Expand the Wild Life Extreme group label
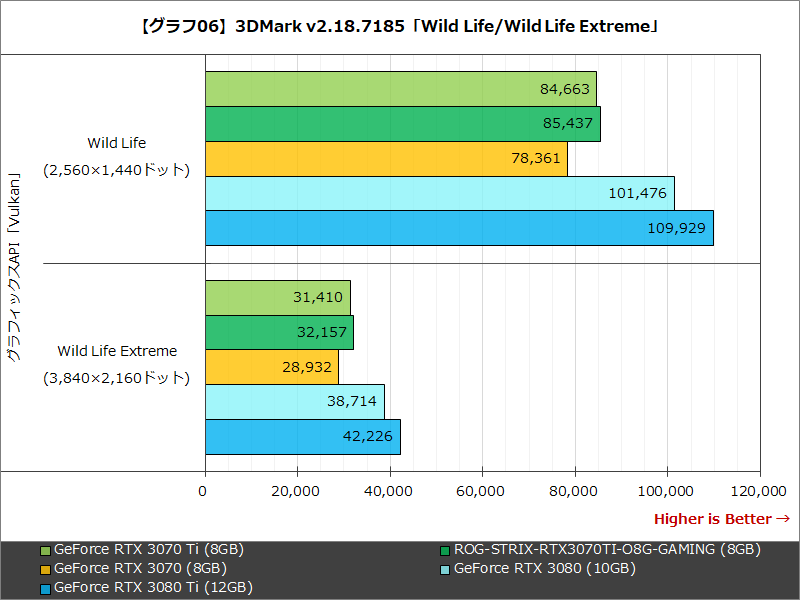This screenshot has height=600, width=800. [116, 351]
